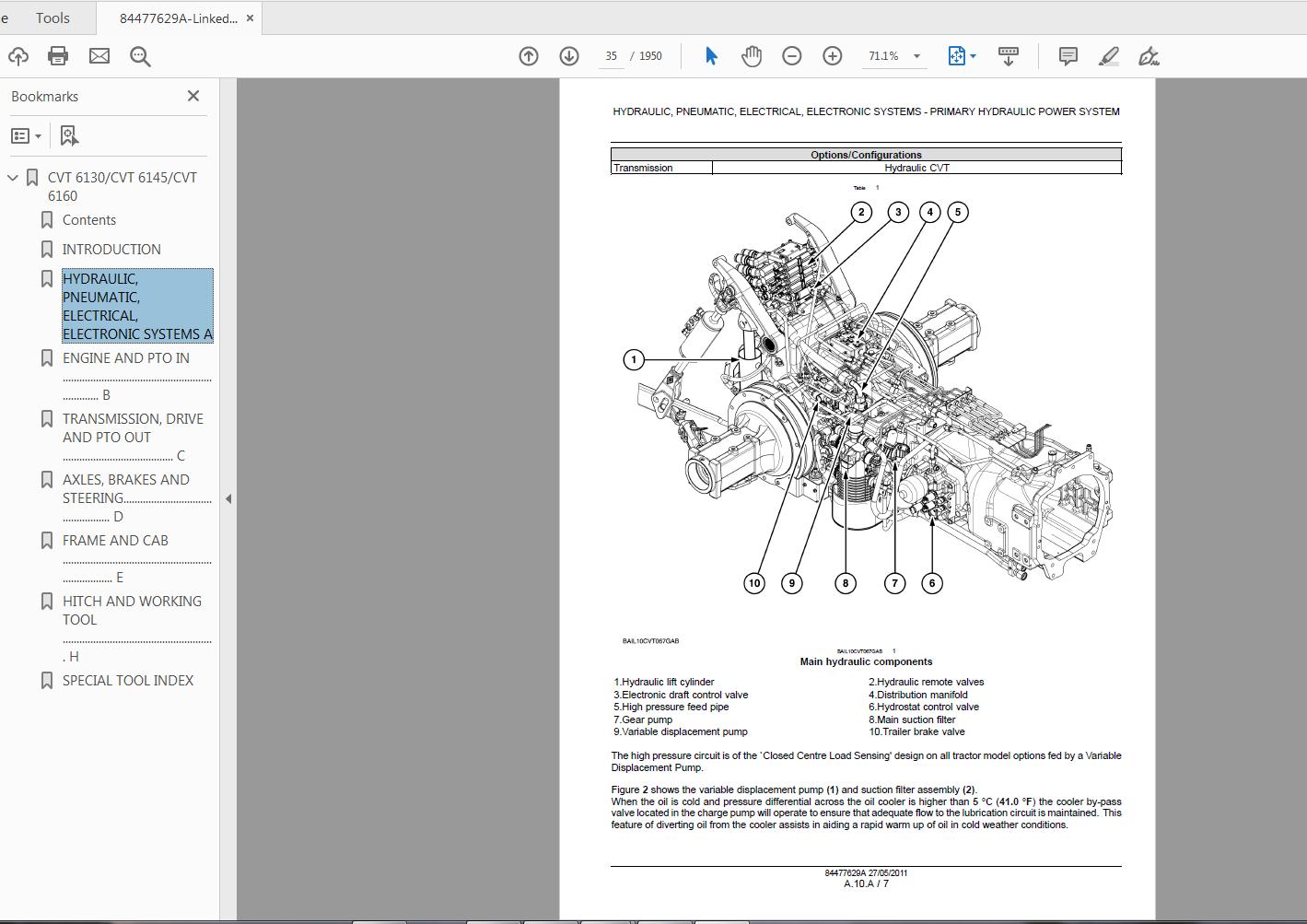Viewport: 1307px width, 924px height.
Task: Activate the selection arrow tool
Action: 711,56
